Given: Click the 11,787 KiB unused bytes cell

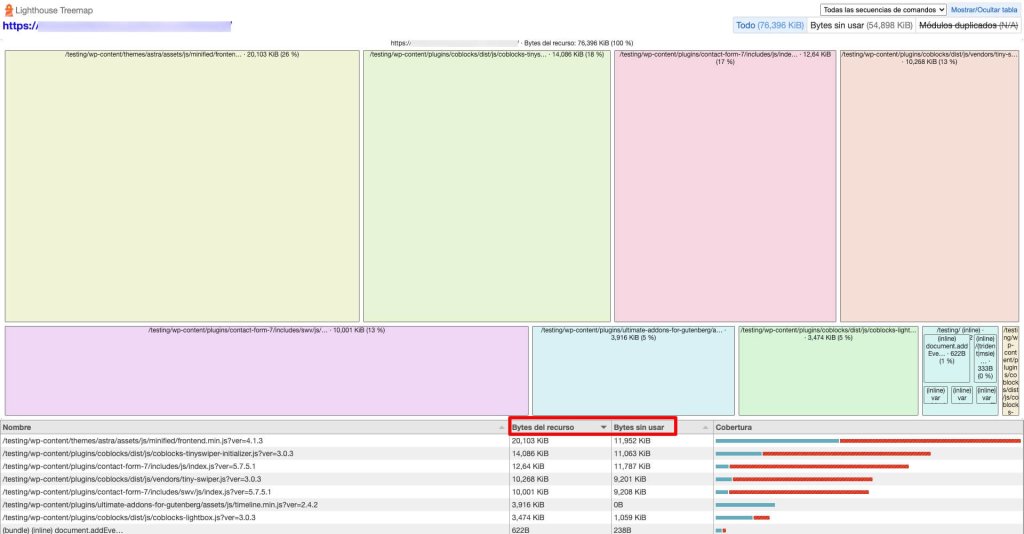Looking at the screenshot, I should tap(662, 467).
